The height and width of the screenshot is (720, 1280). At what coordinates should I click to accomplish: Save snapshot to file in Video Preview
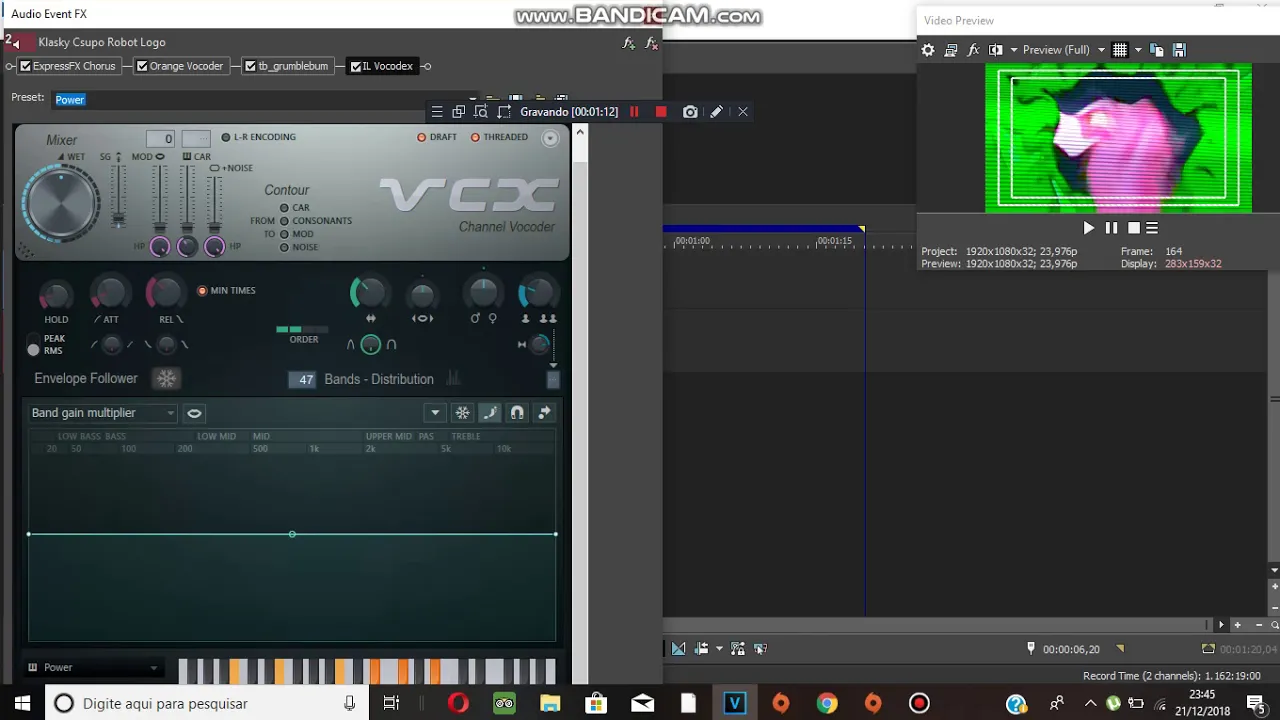1179,50
